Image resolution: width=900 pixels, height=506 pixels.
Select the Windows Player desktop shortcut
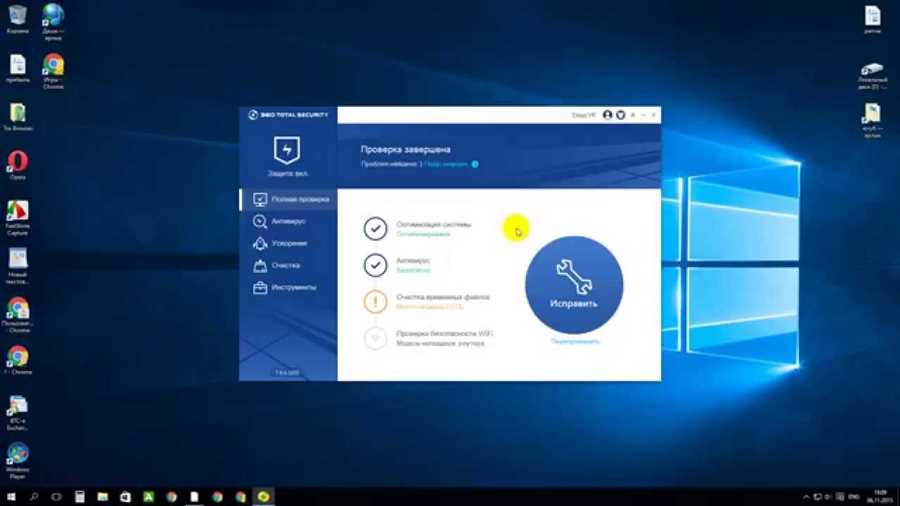click(17, 460)
